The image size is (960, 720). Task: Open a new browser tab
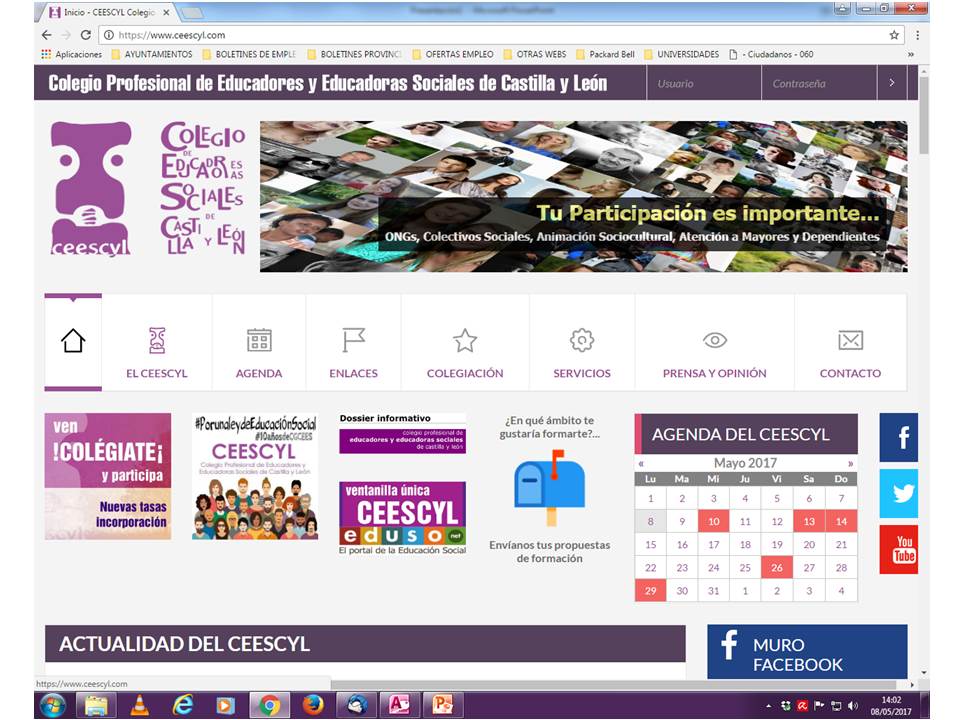point(191,12)
